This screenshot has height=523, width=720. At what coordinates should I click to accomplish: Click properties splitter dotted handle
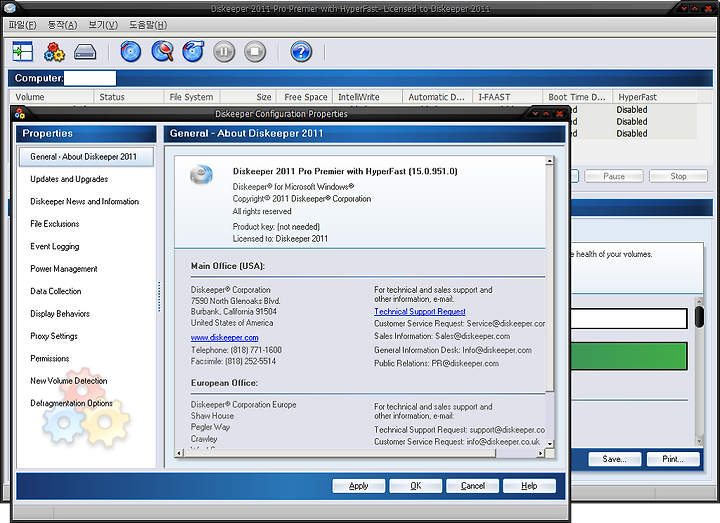click(159, 297)
